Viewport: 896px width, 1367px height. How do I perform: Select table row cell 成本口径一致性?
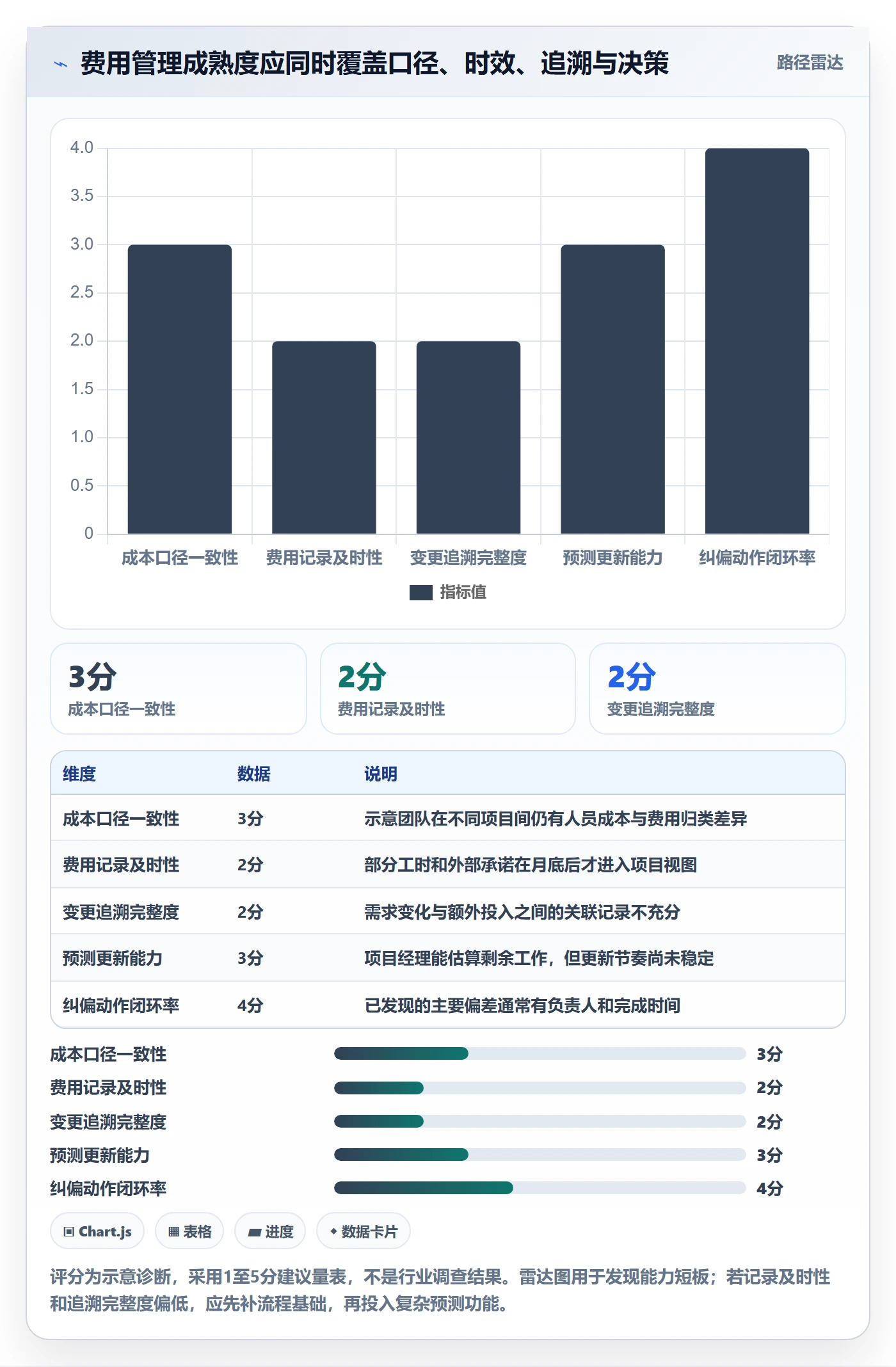coord(121,819)
